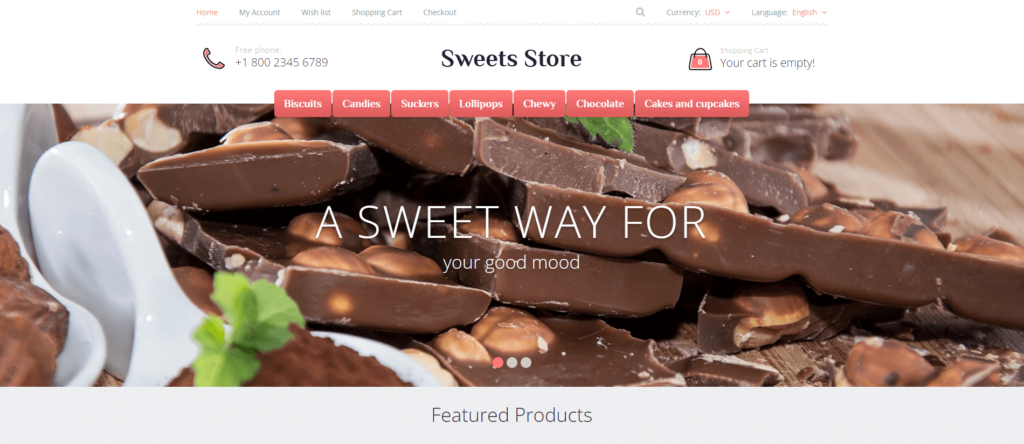
Task: Select the second slider dot
Action: click(512, 362)
